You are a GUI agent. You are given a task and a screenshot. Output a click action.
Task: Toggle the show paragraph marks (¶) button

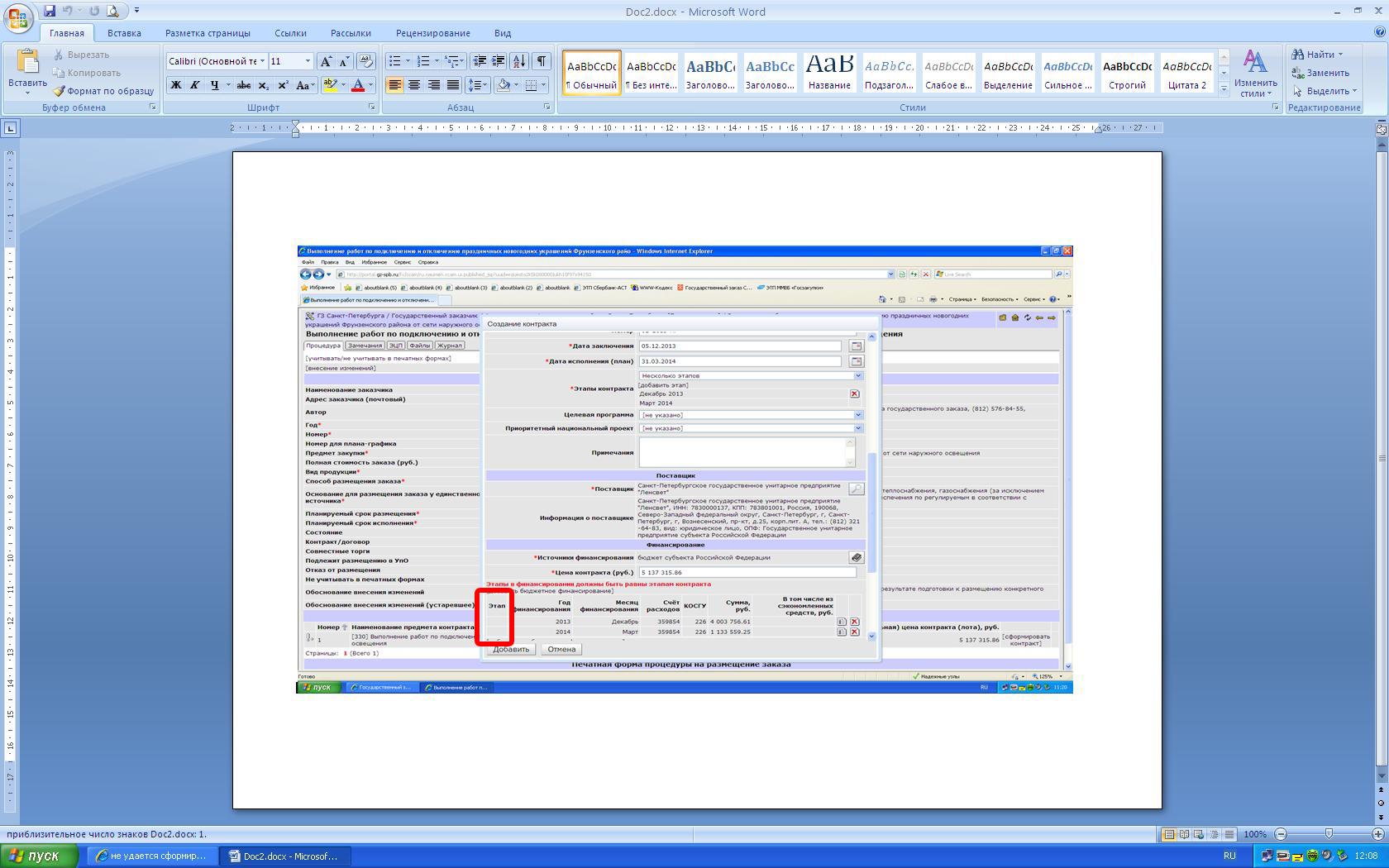(x=542, y=61)
